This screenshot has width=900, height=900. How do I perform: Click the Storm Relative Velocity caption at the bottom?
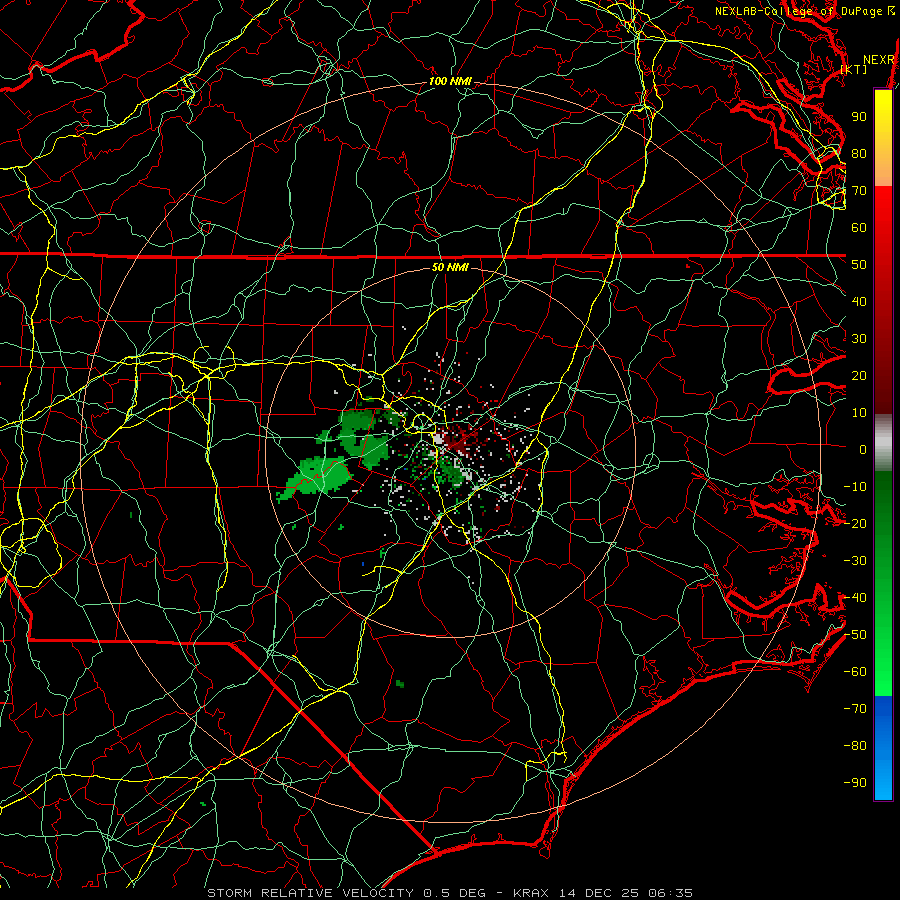point(450,893)
